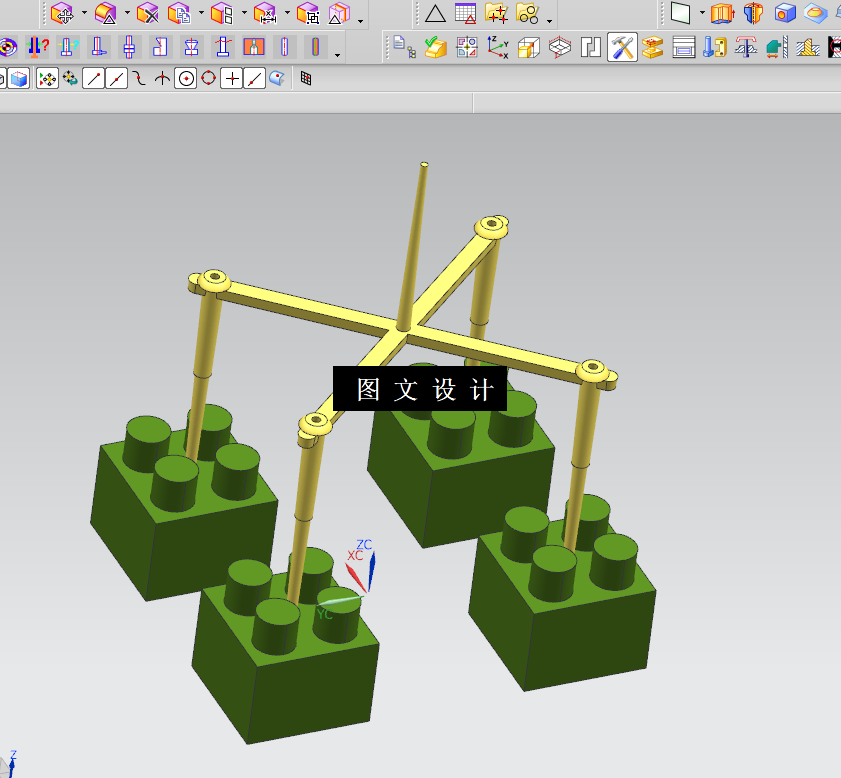Toggle Quadrant Point snap

(x=209, y=79)
